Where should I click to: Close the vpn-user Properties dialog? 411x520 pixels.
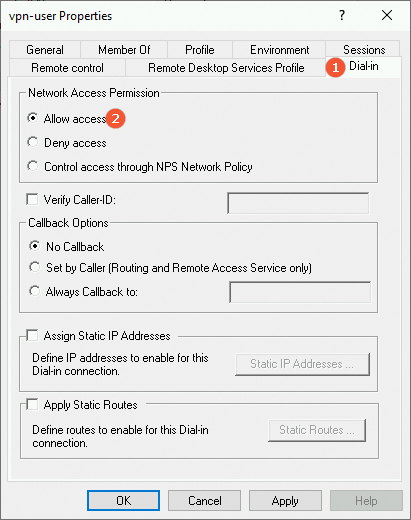(x=387, y=15)
